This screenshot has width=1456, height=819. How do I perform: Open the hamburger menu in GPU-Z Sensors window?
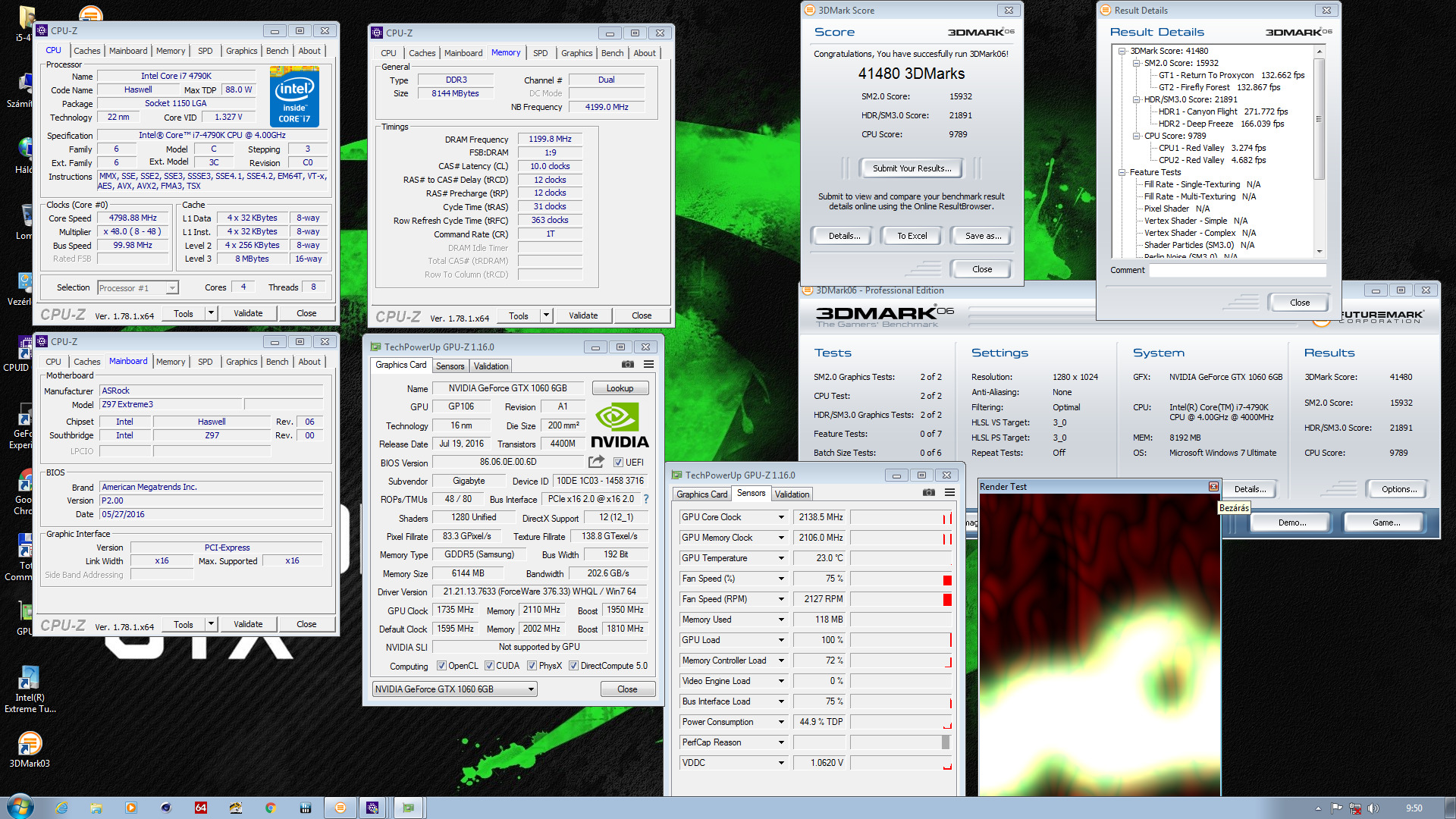949,493
